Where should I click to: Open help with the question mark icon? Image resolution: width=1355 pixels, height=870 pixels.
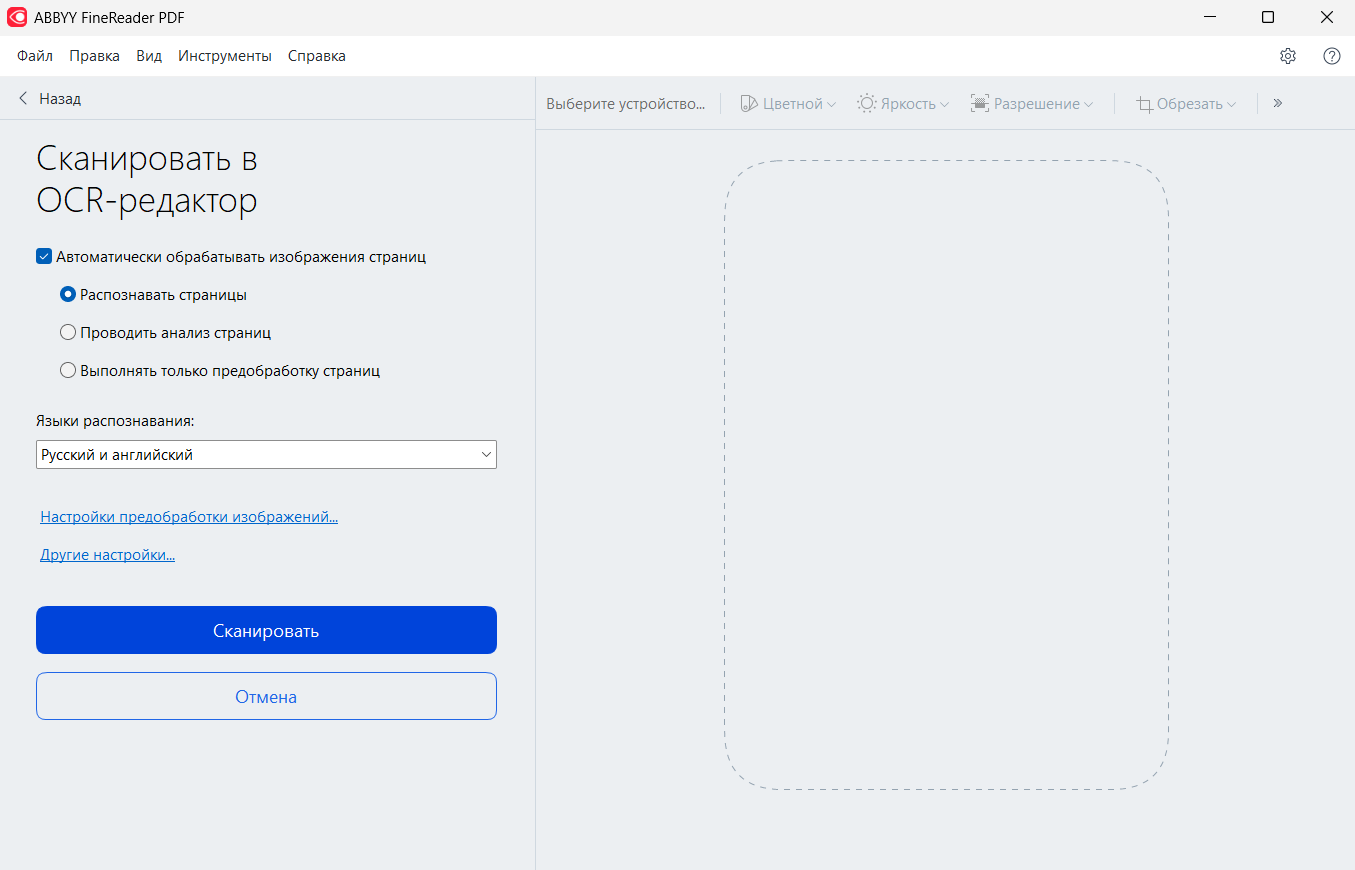(x=1332, y=56)
